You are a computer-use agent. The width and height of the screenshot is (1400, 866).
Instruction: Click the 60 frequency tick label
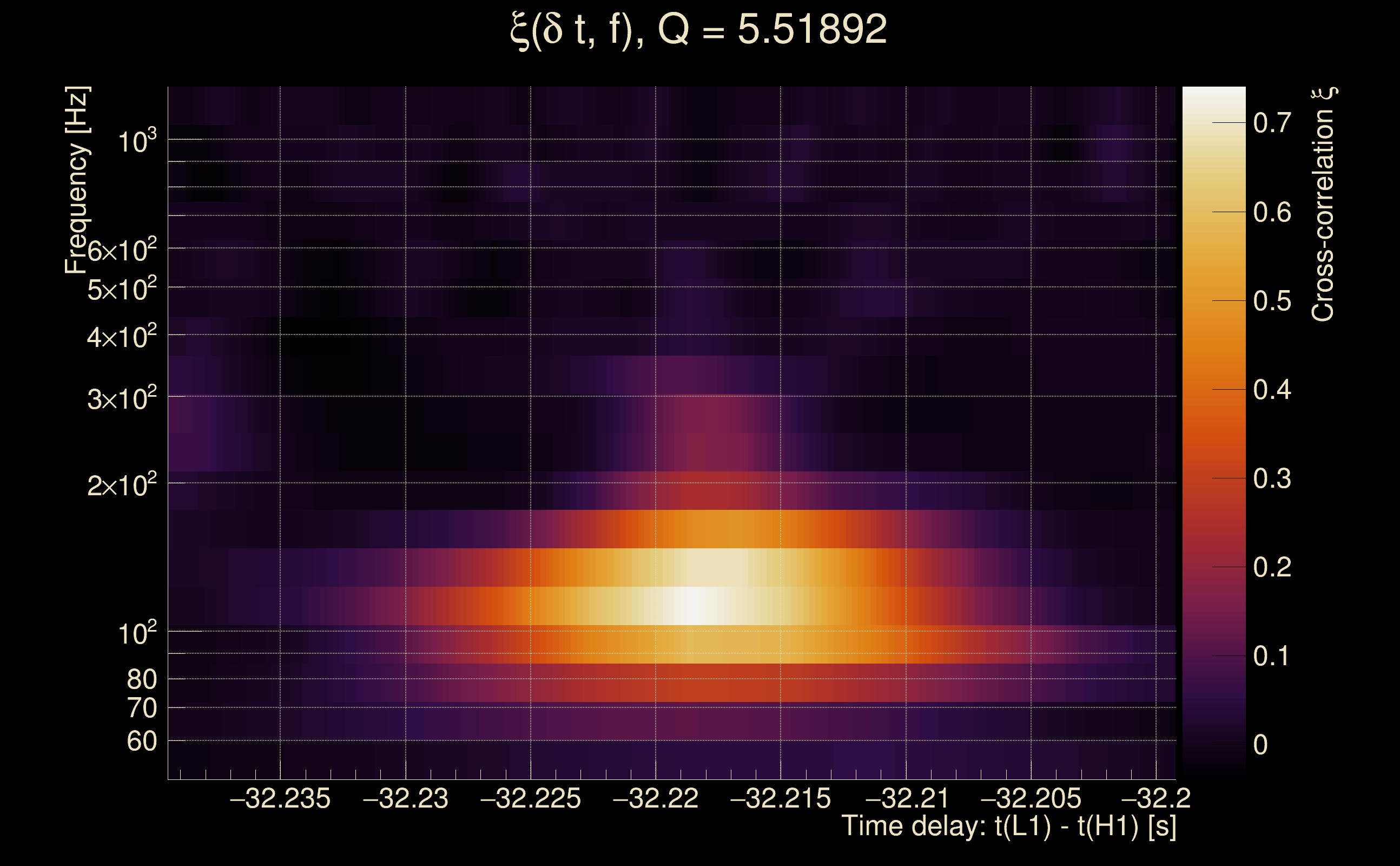pyautogui.click(x=141, y=742)
